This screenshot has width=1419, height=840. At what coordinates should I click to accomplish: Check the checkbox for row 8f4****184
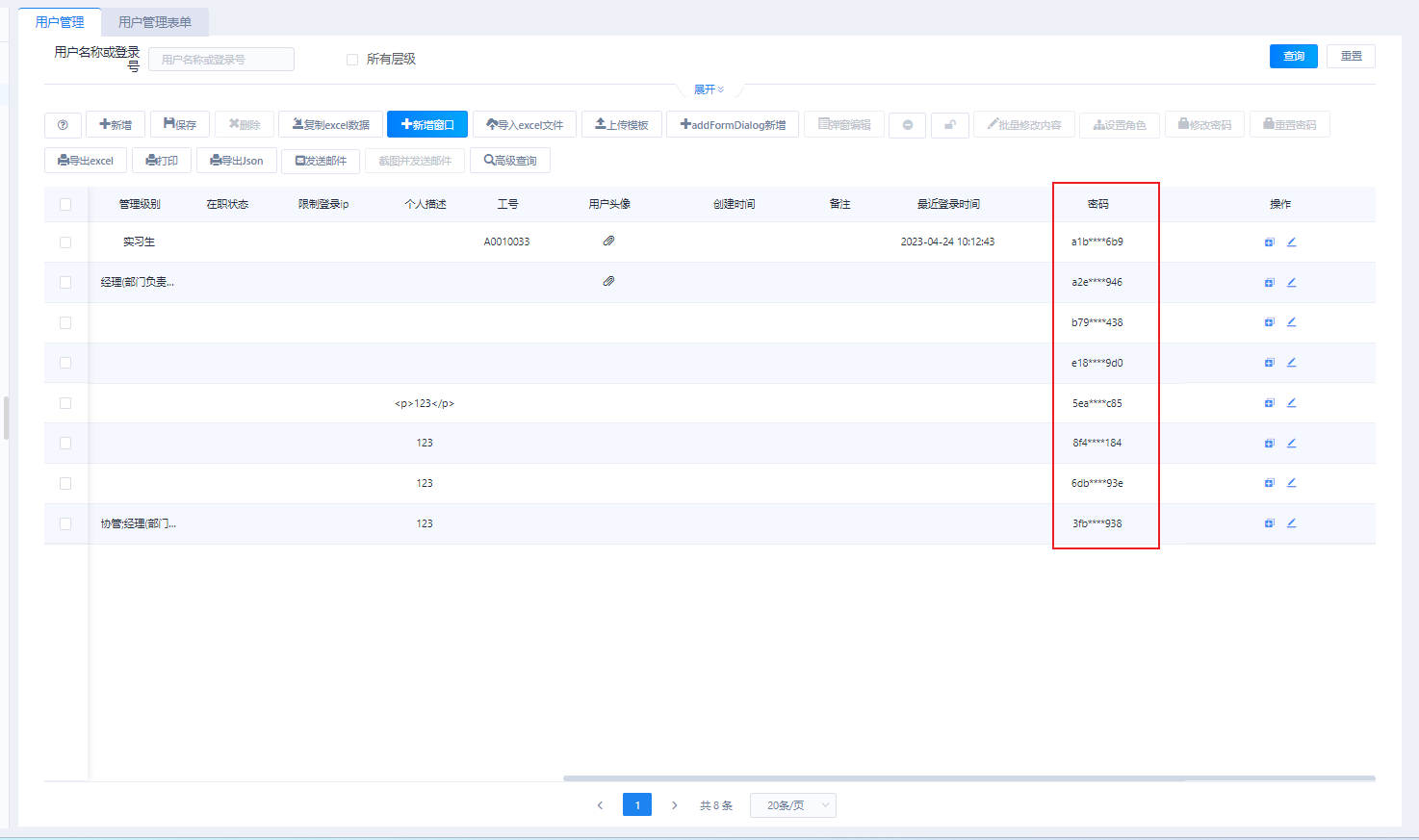(65, 443)
